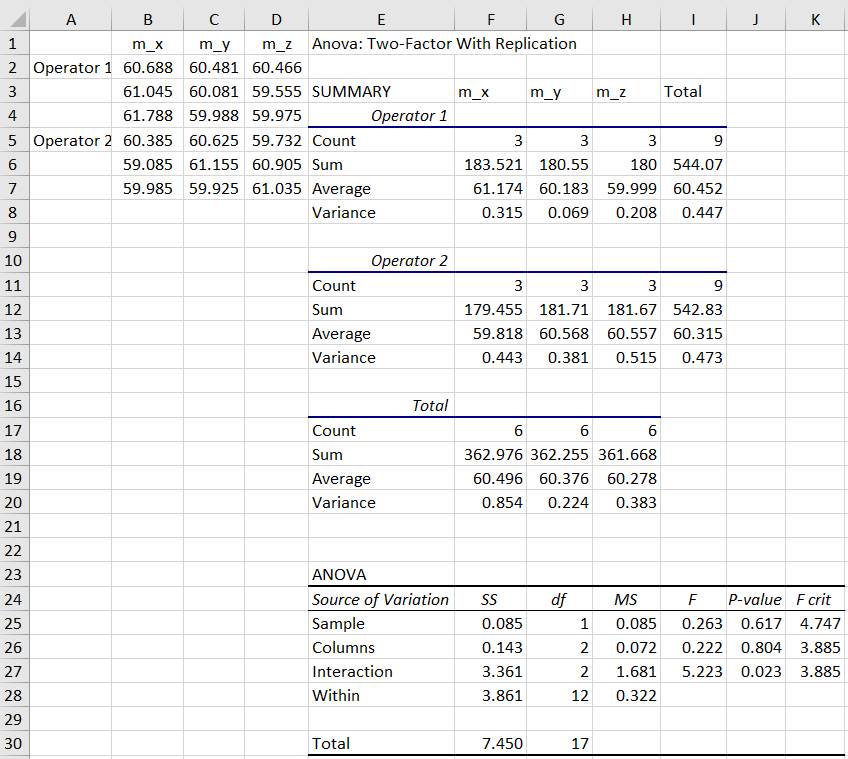
Task: Select the Within SS value 3.861
Action: (502, 695)
